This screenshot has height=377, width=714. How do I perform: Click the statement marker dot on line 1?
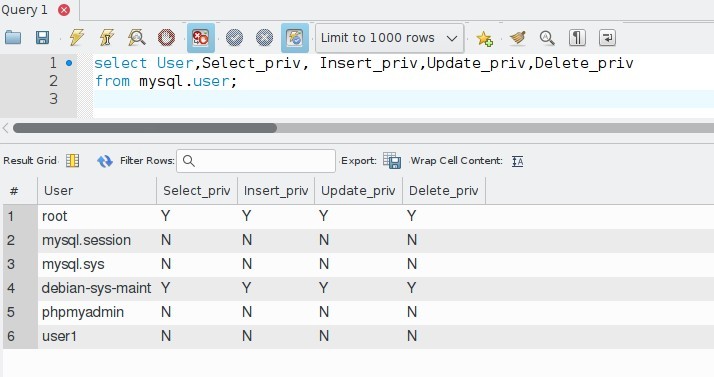(69, 63)
